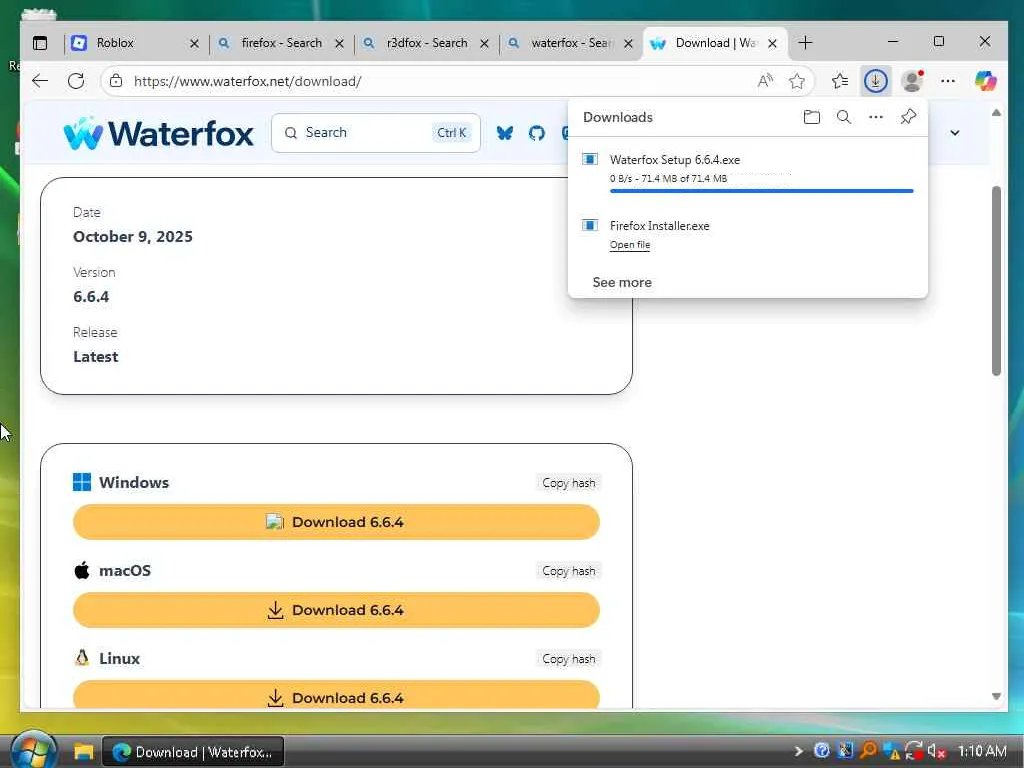Viewport: 1024px width, 768px height.
Task: Expand the site header chevron dropdown
Action: (x=955, y=133)
